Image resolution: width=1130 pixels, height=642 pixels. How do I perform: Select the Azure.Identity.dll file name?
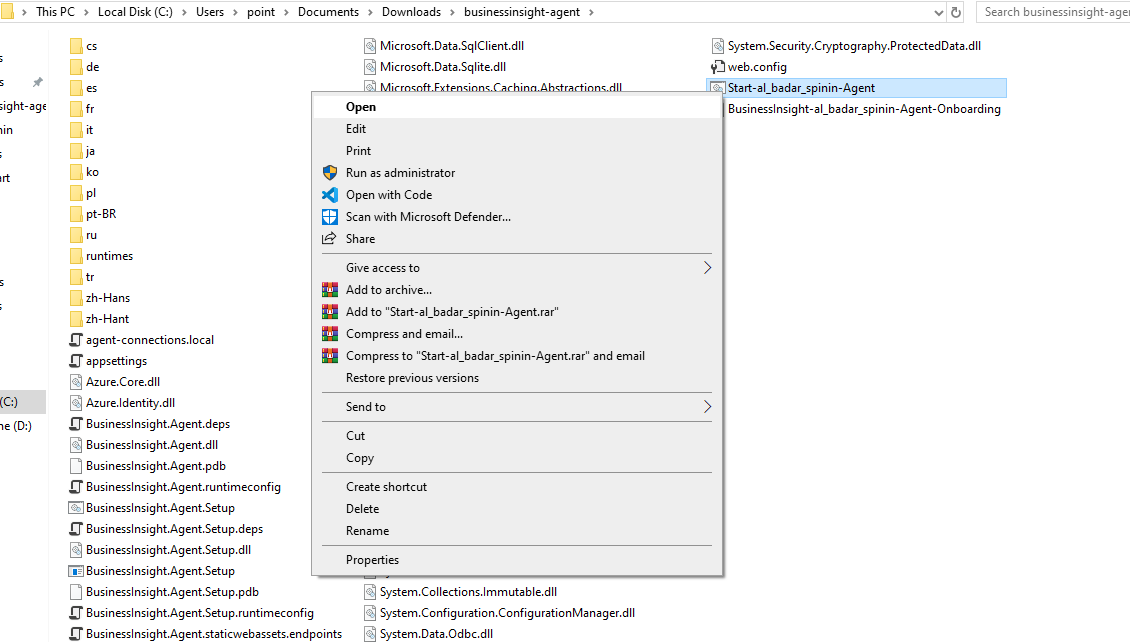click(130, 403)
